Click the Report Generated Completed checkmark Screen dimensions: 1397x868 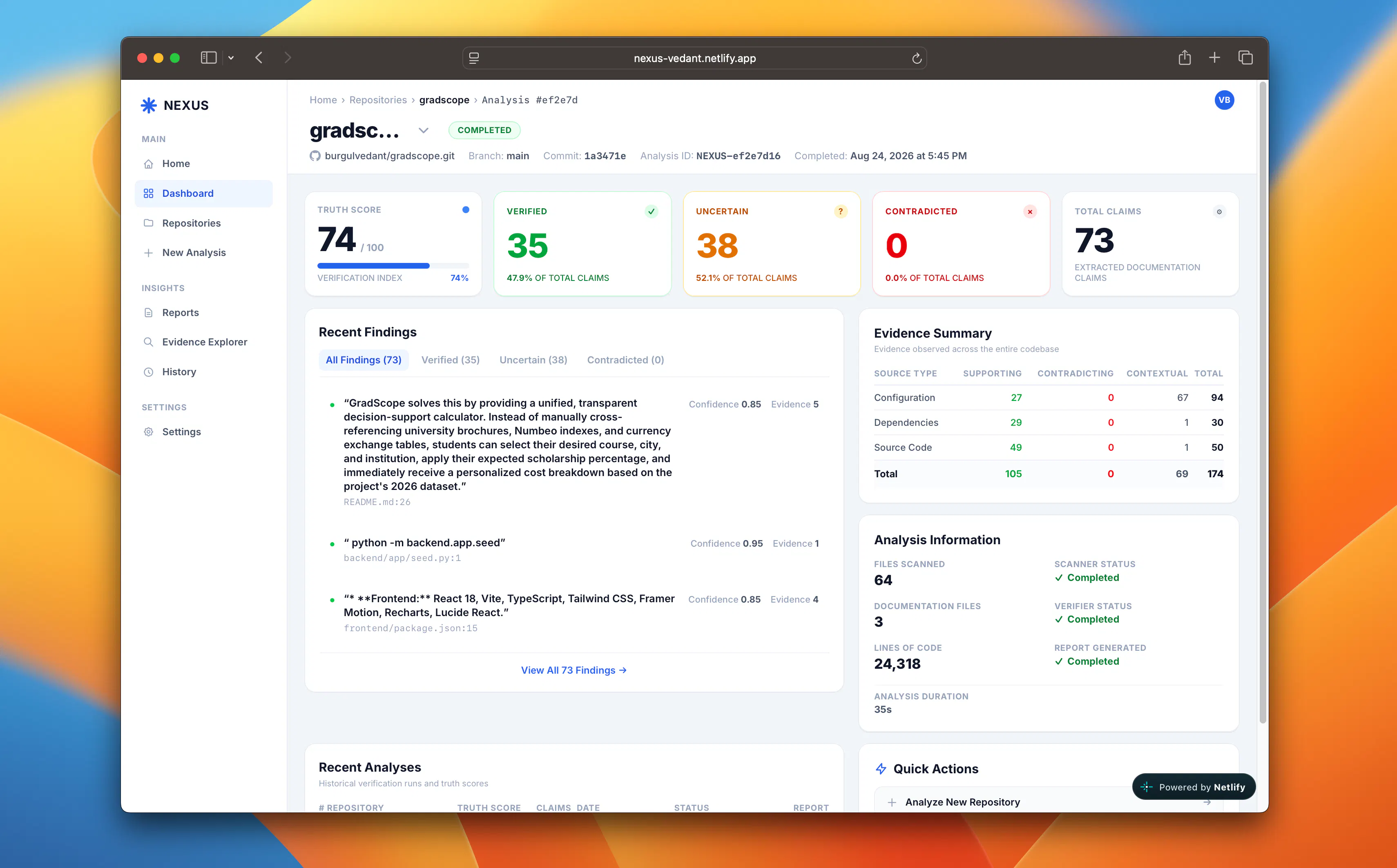coord(1059,661)
